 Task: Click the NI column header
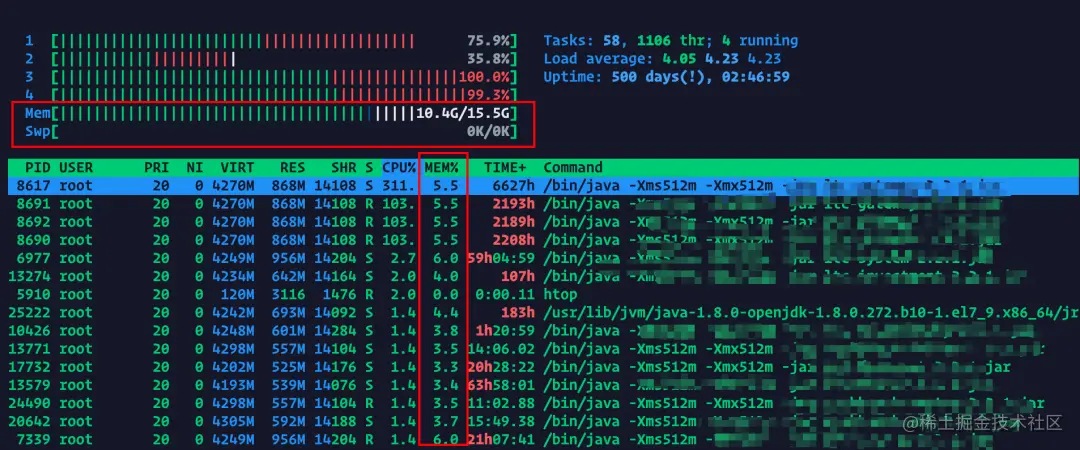coord(195,167)
